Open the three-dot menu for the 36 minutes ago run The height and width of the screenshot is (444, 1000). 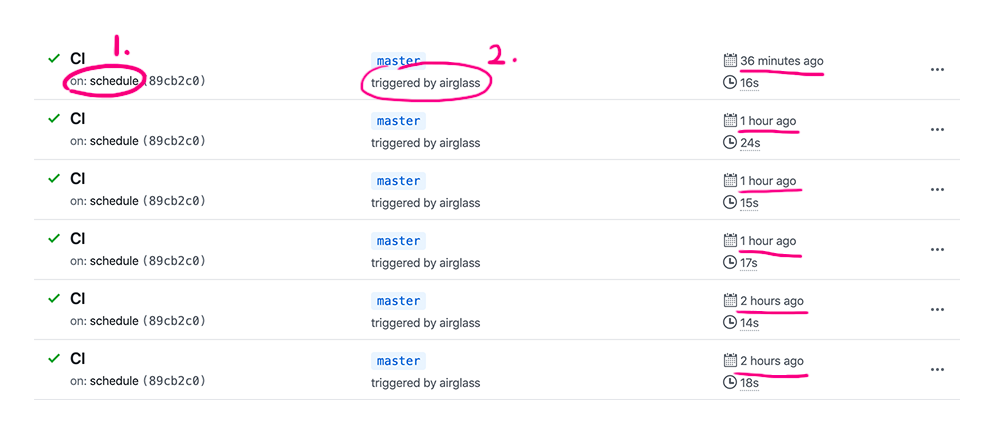click(x=937, y=70)
